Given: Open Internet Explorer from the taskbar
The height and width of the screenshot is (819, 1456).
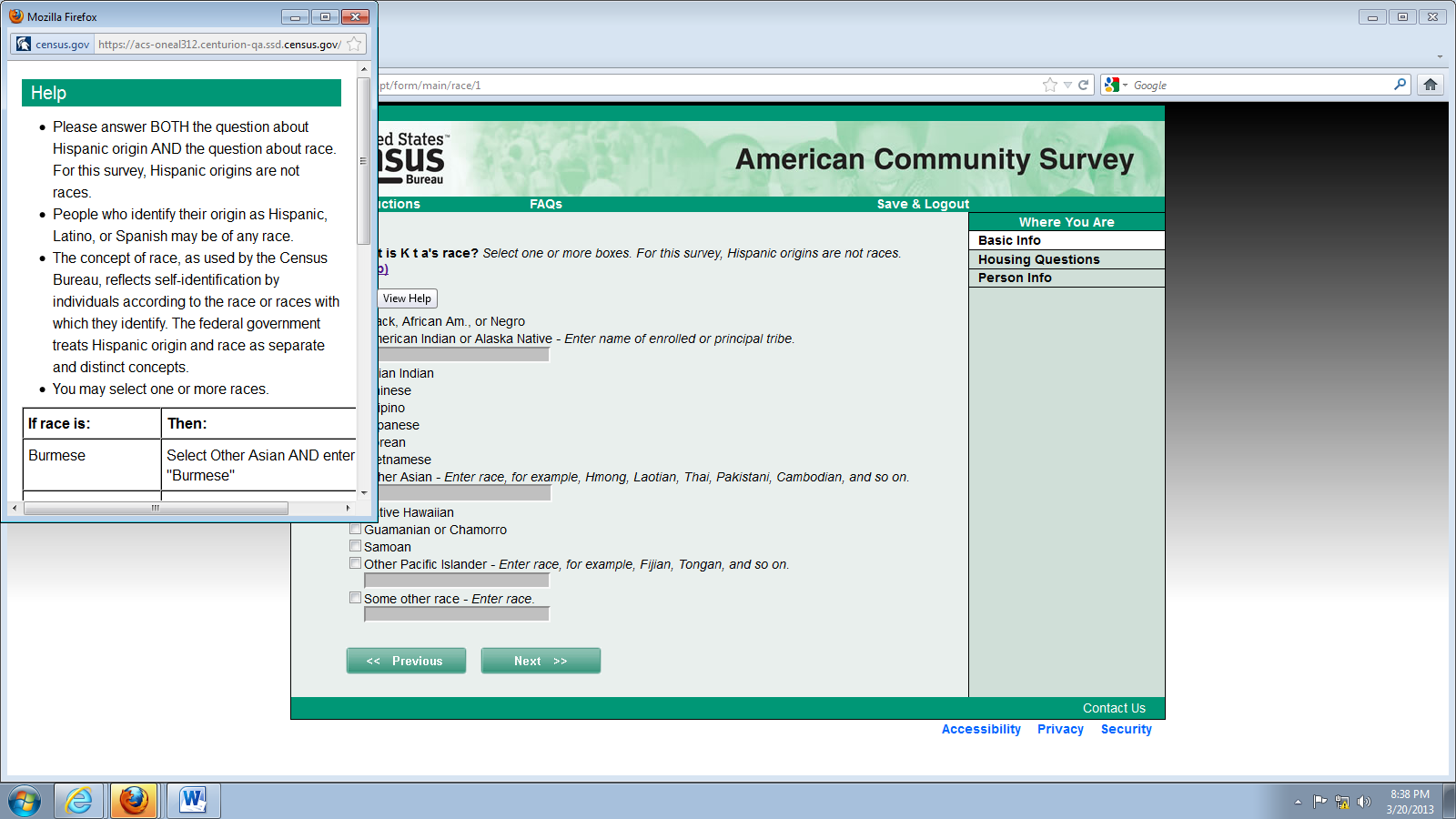Looking at the screenshot, I should coord(79,801).
